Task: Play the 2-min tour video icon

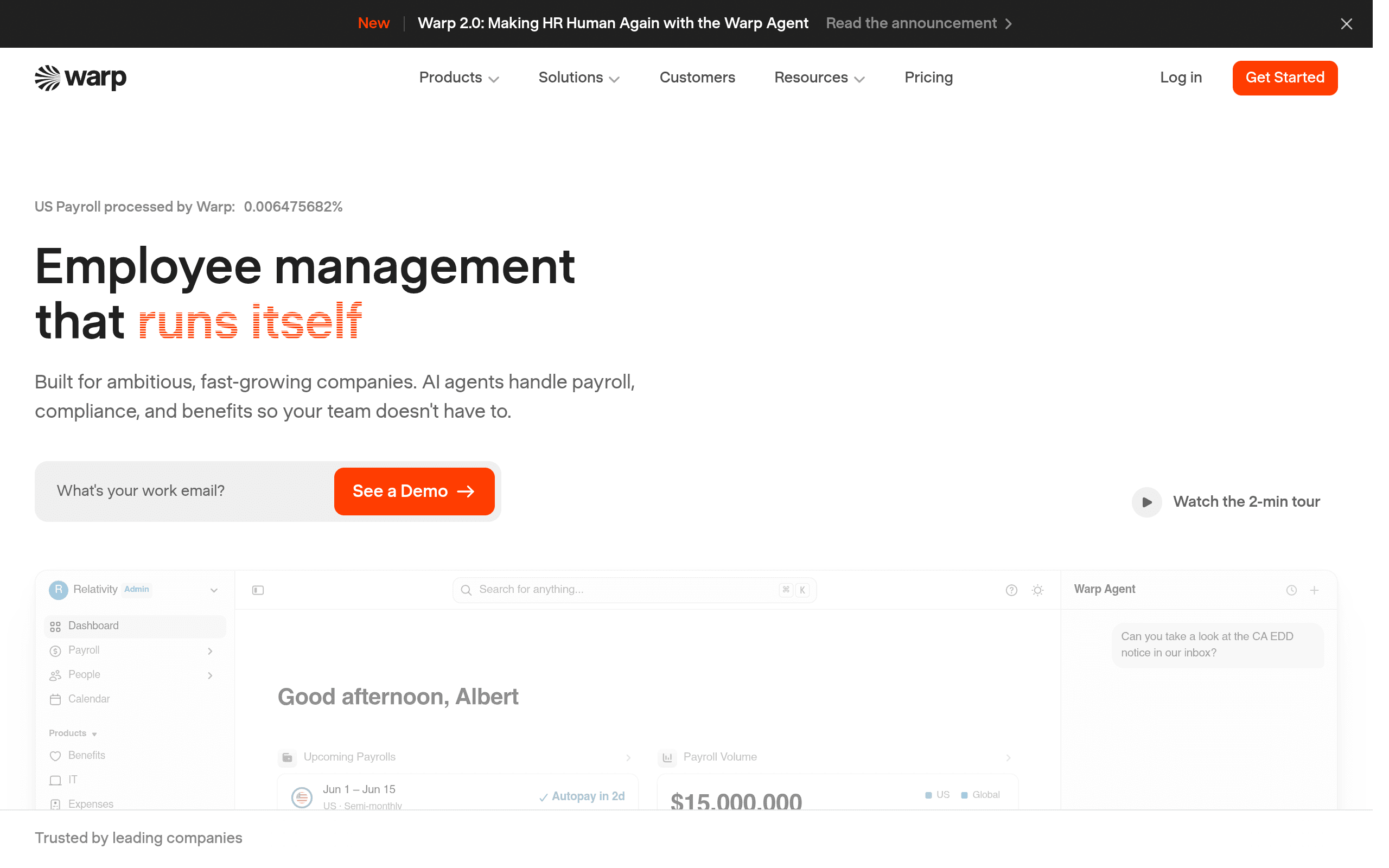Action: tap(1146, 502)
